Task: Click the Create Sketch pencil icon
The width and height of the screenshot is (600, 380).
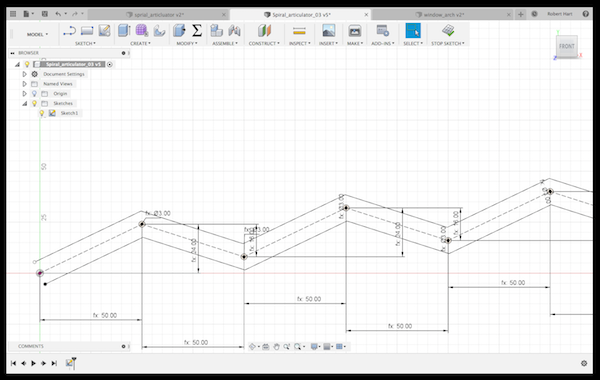Action: 104,31
